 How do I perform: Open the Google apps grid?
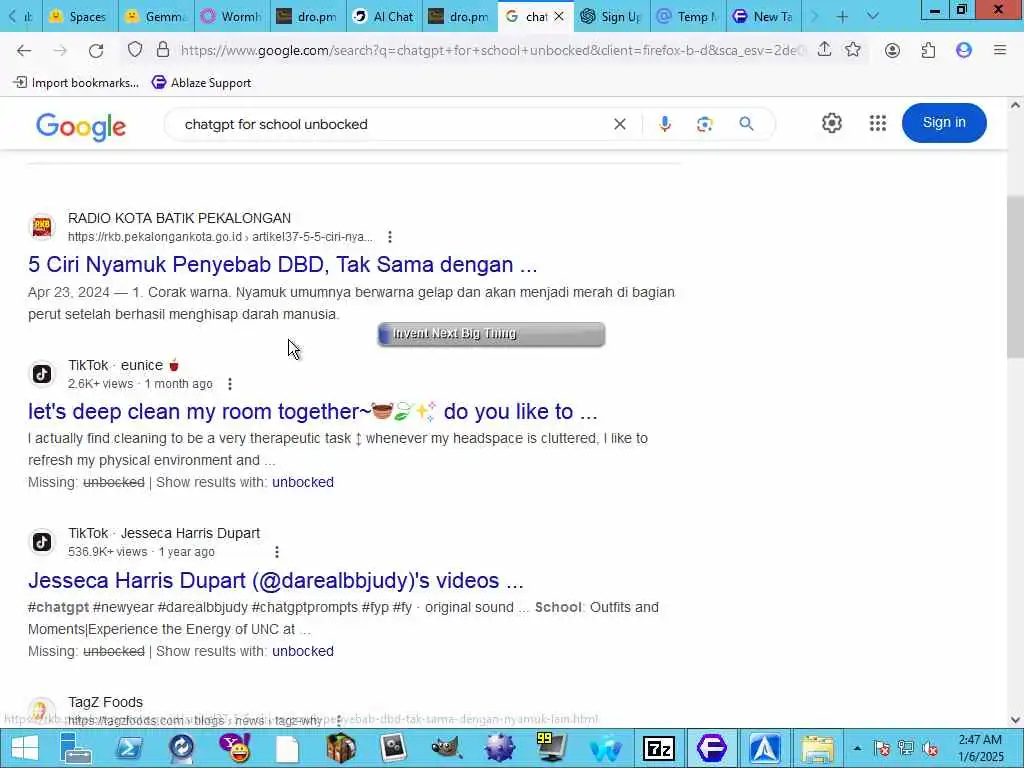click(x=878, y=123)
